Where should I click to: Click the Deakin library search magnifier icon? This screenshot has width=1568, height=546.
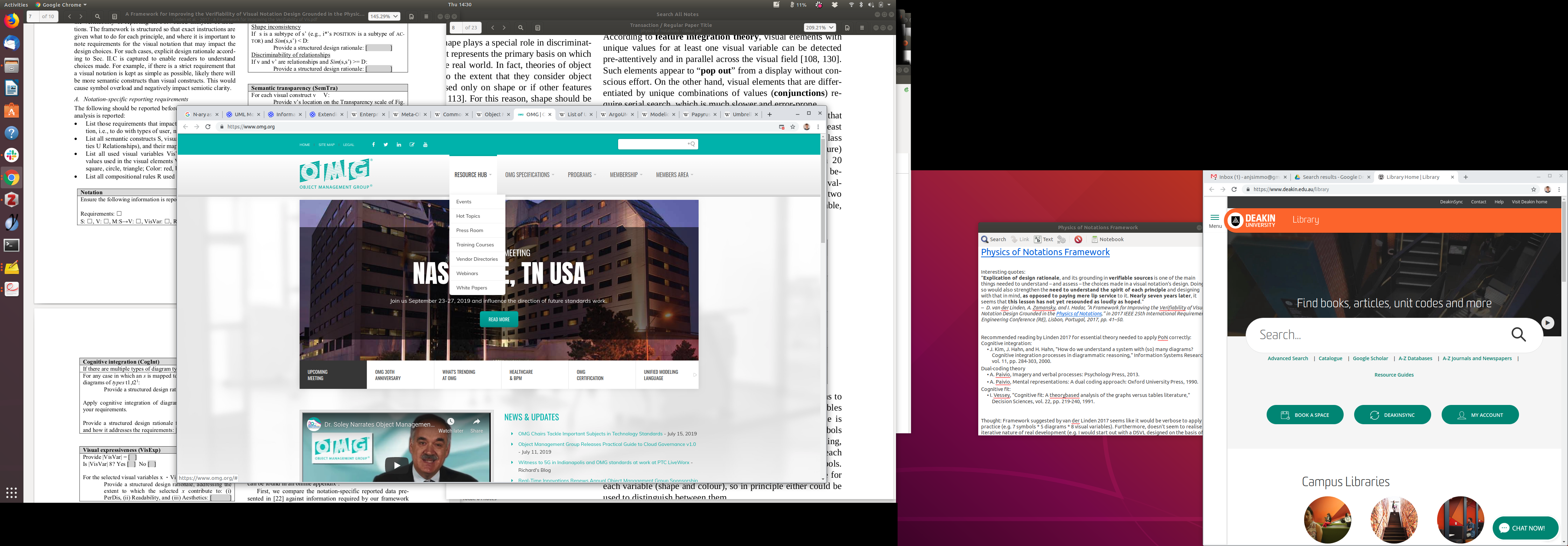(x=1518, y=334)
